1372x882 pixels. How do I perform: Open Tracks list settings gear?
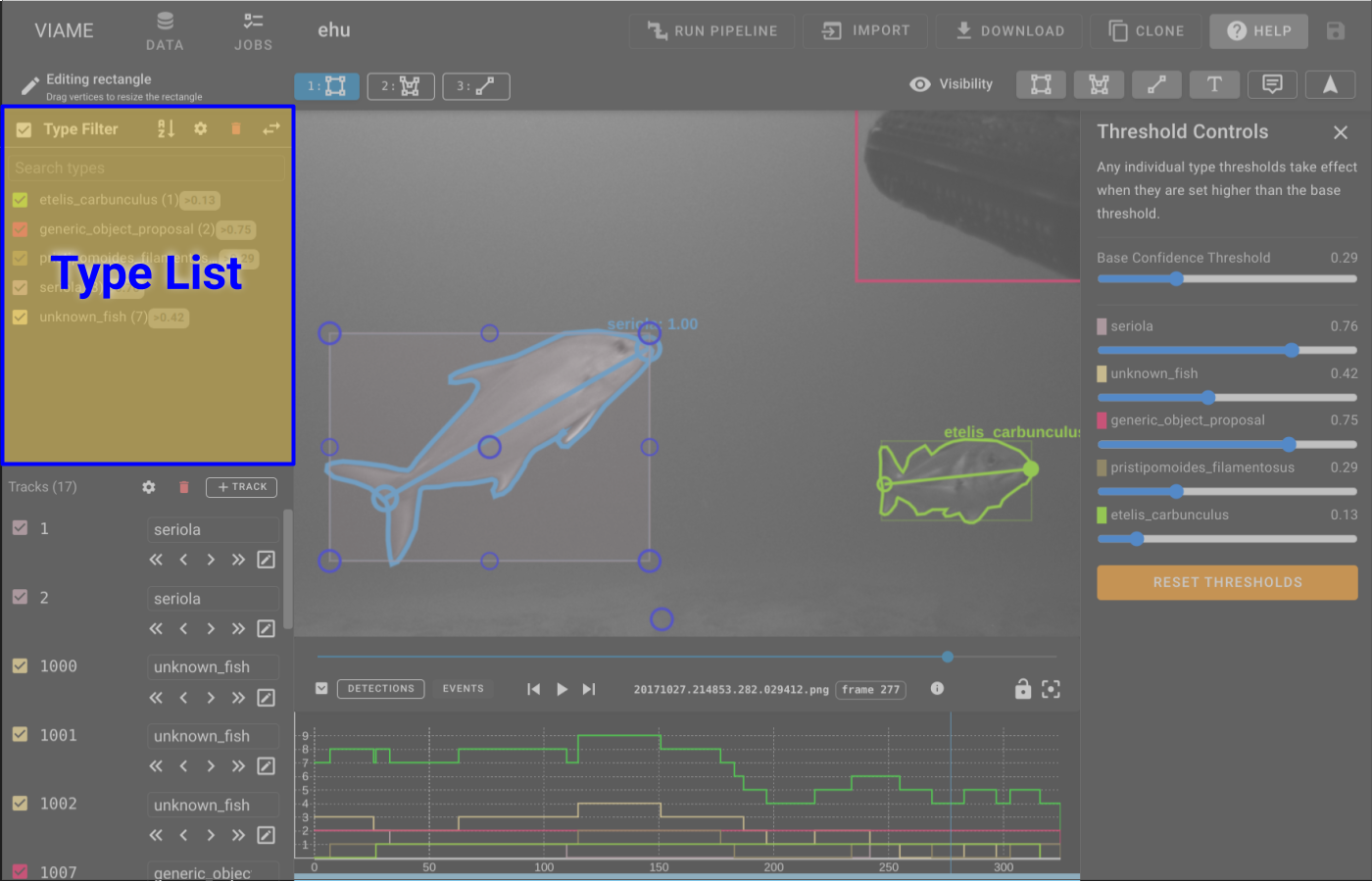(x=149, y=487)
